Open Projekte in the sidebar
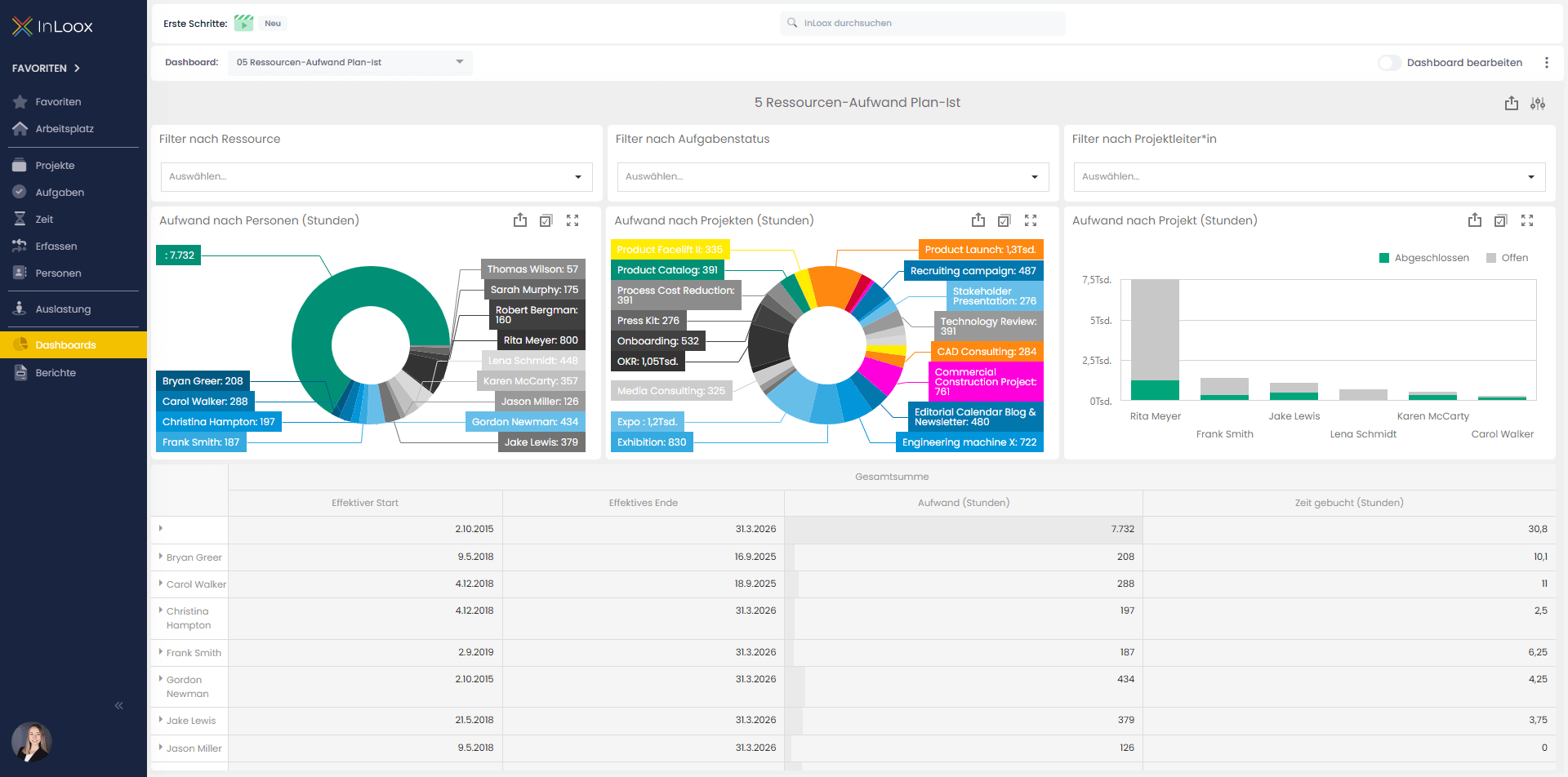1568x777 pixels. 55,166
